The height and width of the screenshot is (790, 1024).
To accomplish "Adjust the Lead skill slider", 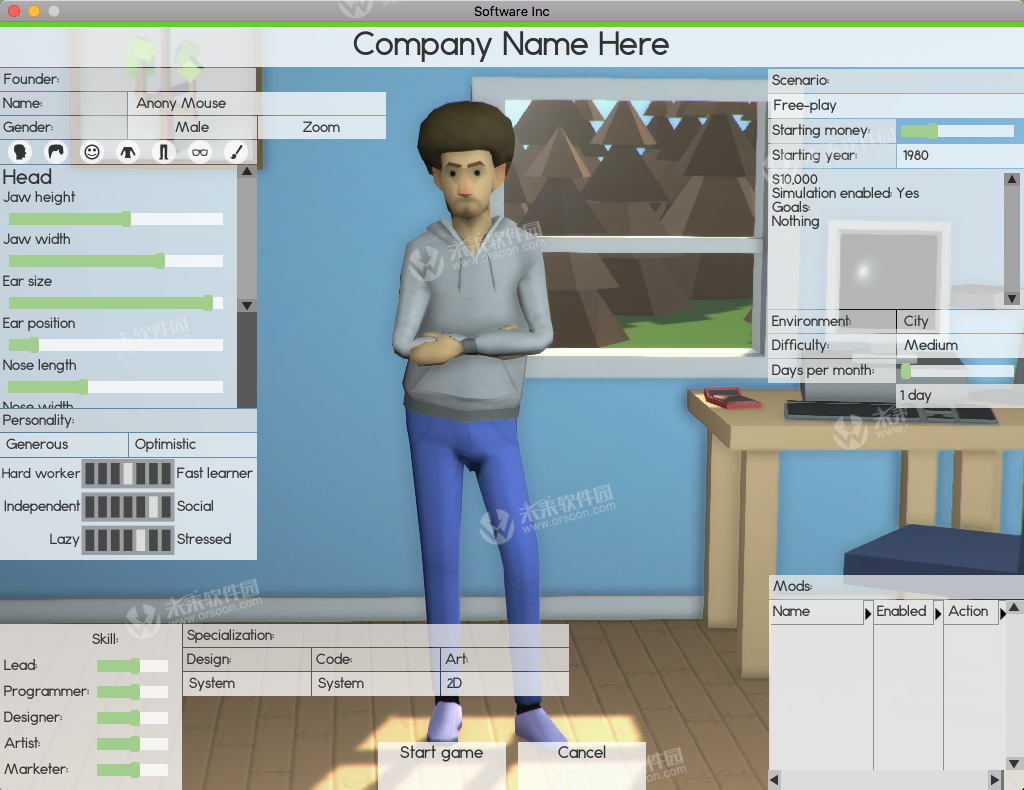I will coord(133,666).
